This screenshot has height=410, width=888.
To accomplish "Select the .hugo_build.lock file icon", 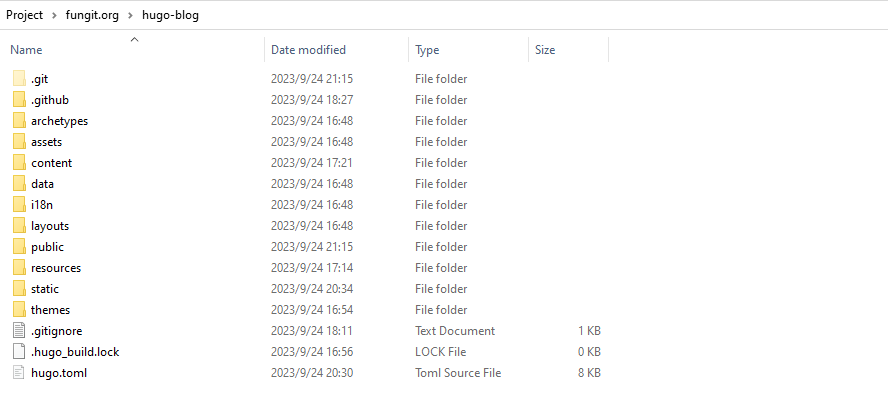I will coord(19,351).
